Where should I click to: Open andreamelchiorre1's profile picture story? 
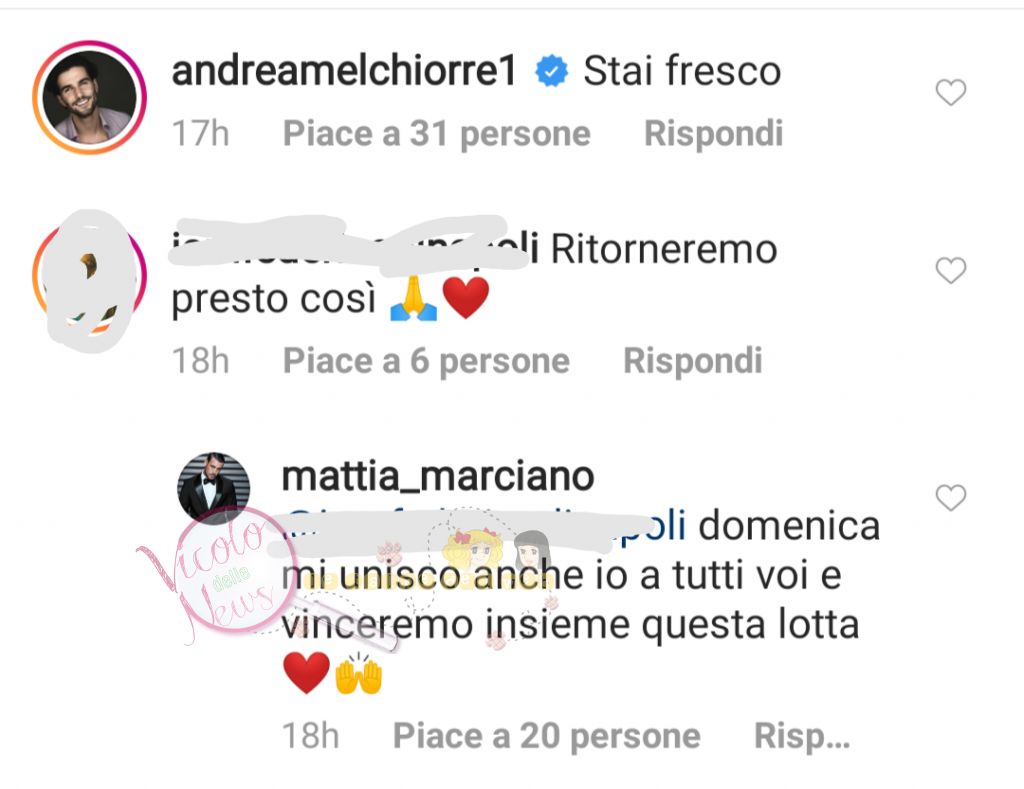89,97
